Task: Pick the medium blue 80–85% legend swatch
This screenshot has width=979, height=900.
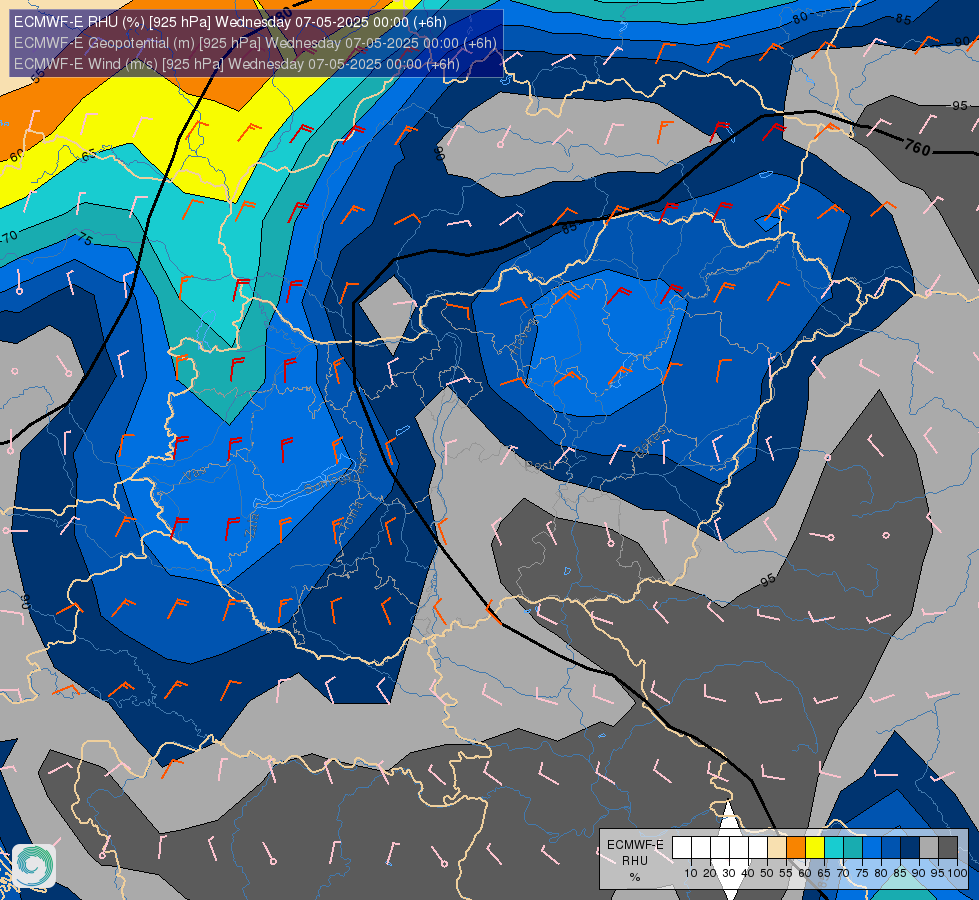Action: [890, 847]
